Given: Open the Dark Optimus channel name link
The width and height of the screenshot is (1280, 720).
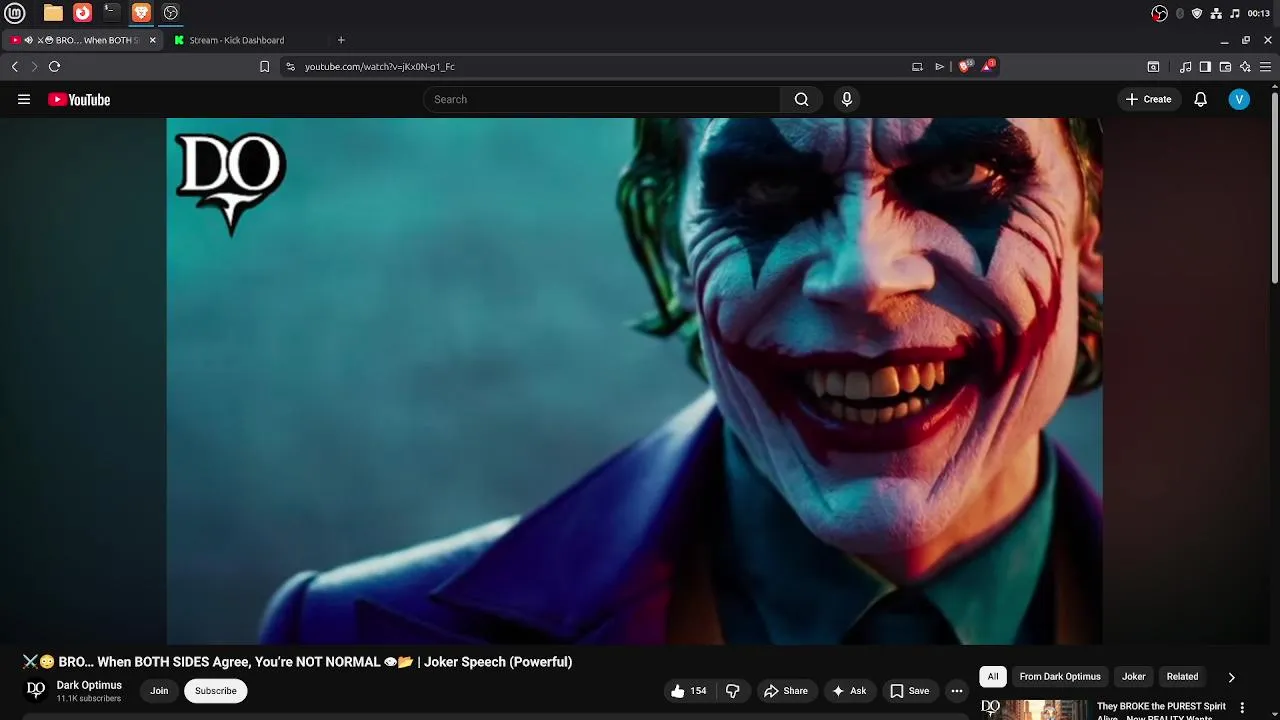Looking at the screenshot, I should (89, 685).
